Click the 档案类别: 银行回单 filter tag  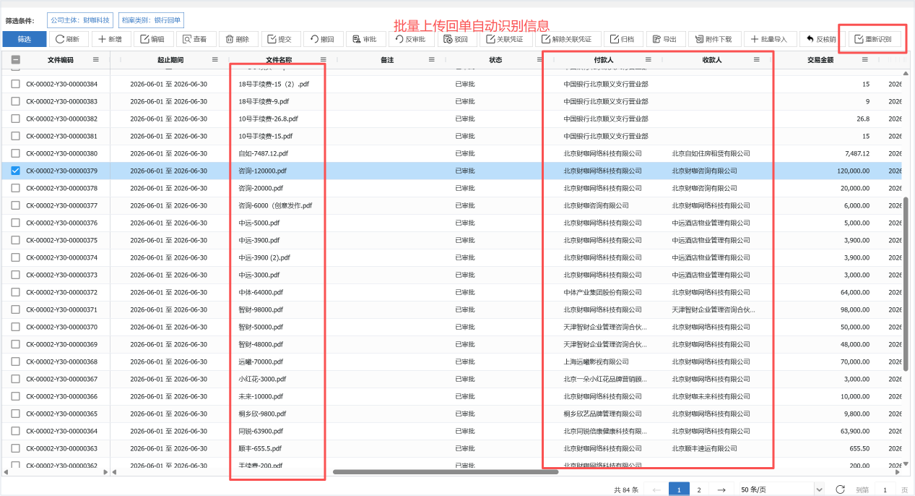[151, 20]
